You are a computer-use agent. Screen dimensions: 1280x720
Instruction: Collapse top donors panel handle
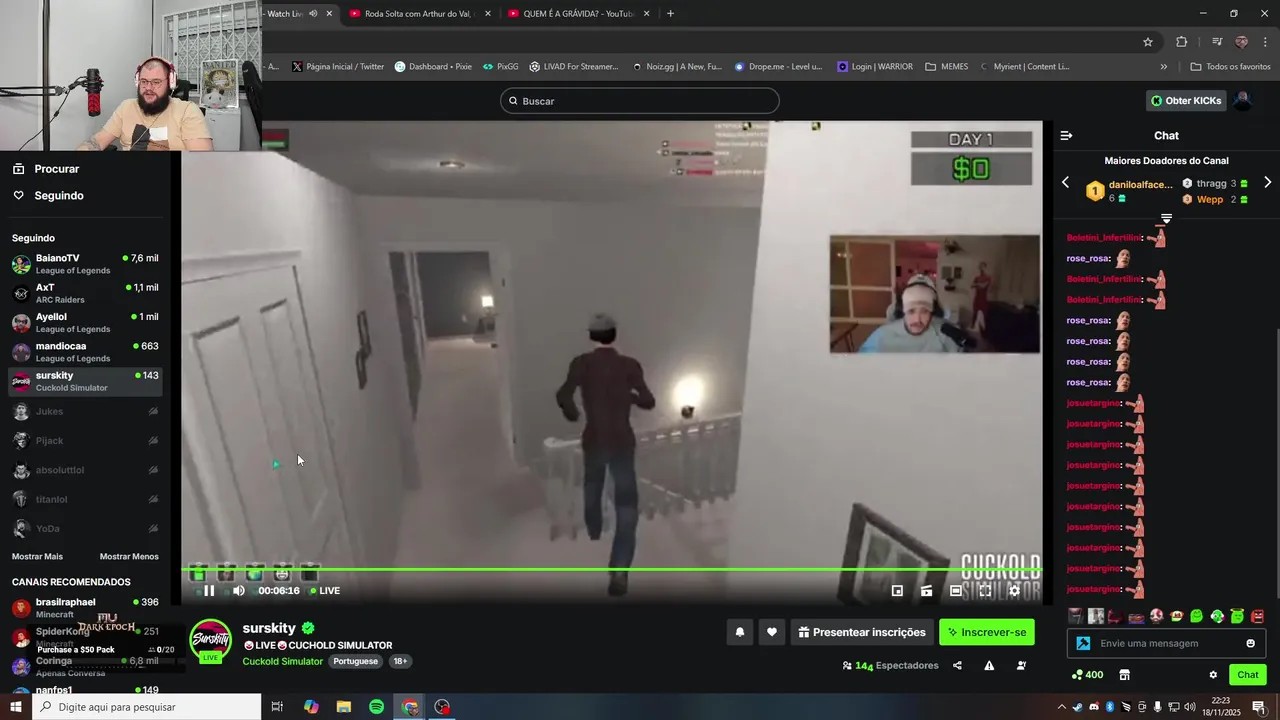point(1166,218)
